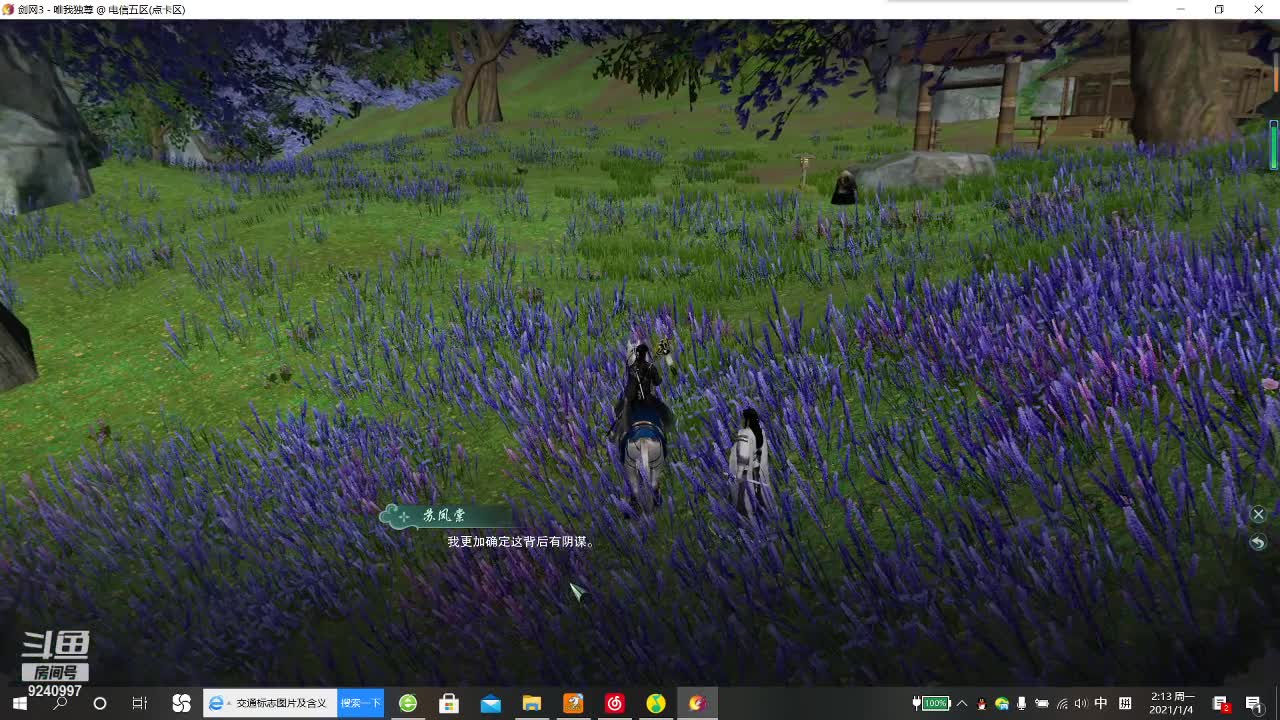Click NPC name label 苏凤棠
This screenshot has height=720, width=1280.
(443, 516)
